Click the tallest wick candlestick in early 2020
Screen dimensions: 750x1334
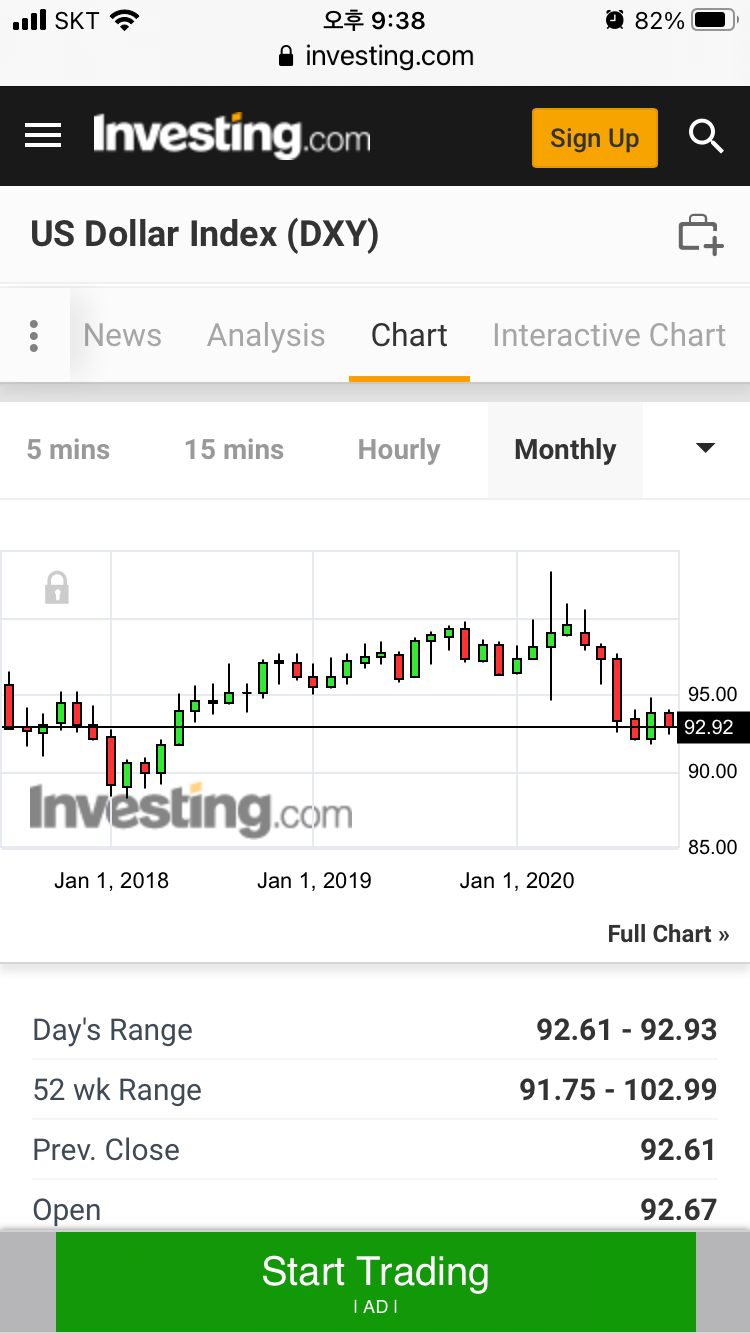(551, 636)
